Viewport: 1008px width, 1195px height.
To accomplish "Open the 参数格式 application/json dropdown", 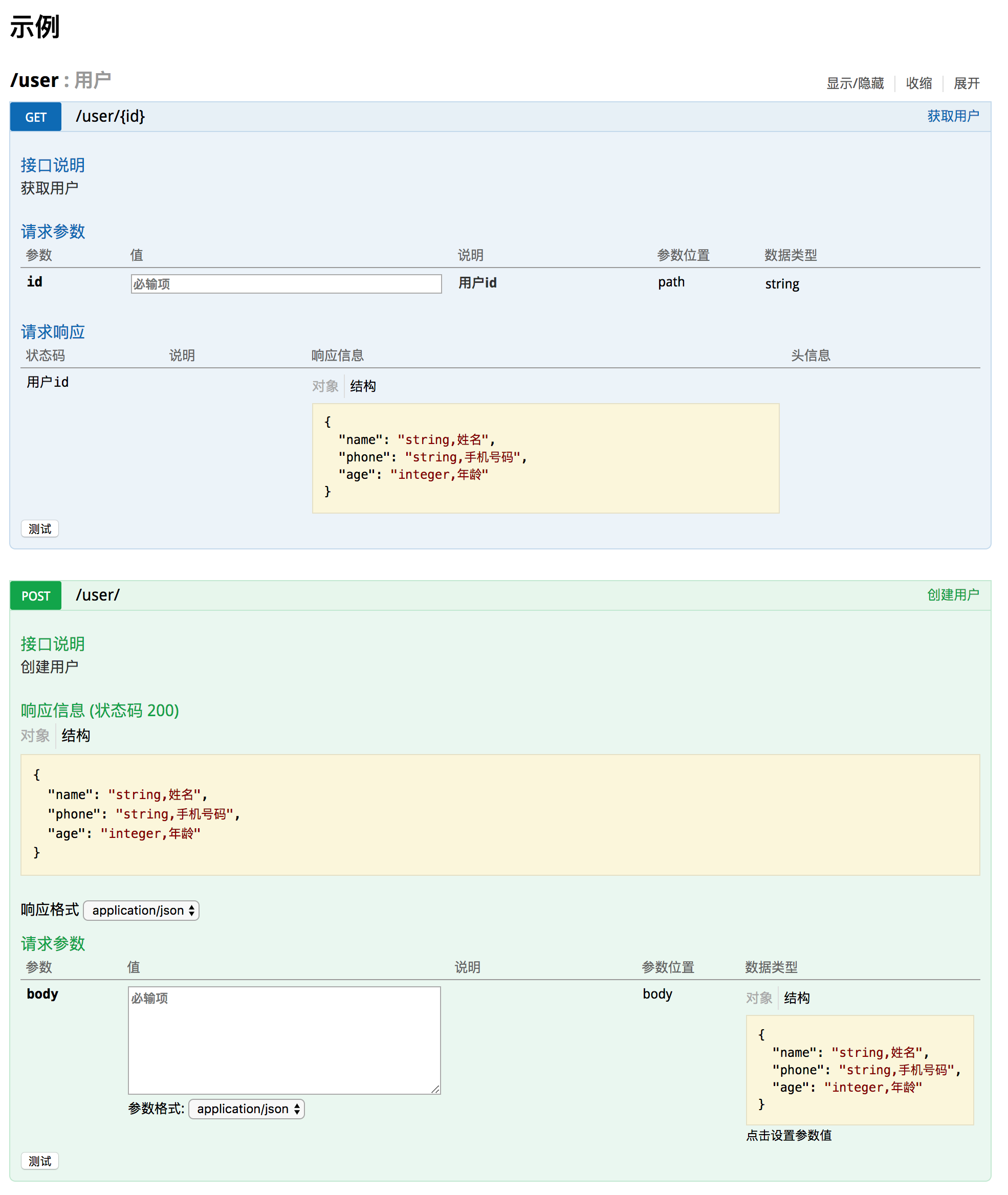I will [x=246, y=1109].
